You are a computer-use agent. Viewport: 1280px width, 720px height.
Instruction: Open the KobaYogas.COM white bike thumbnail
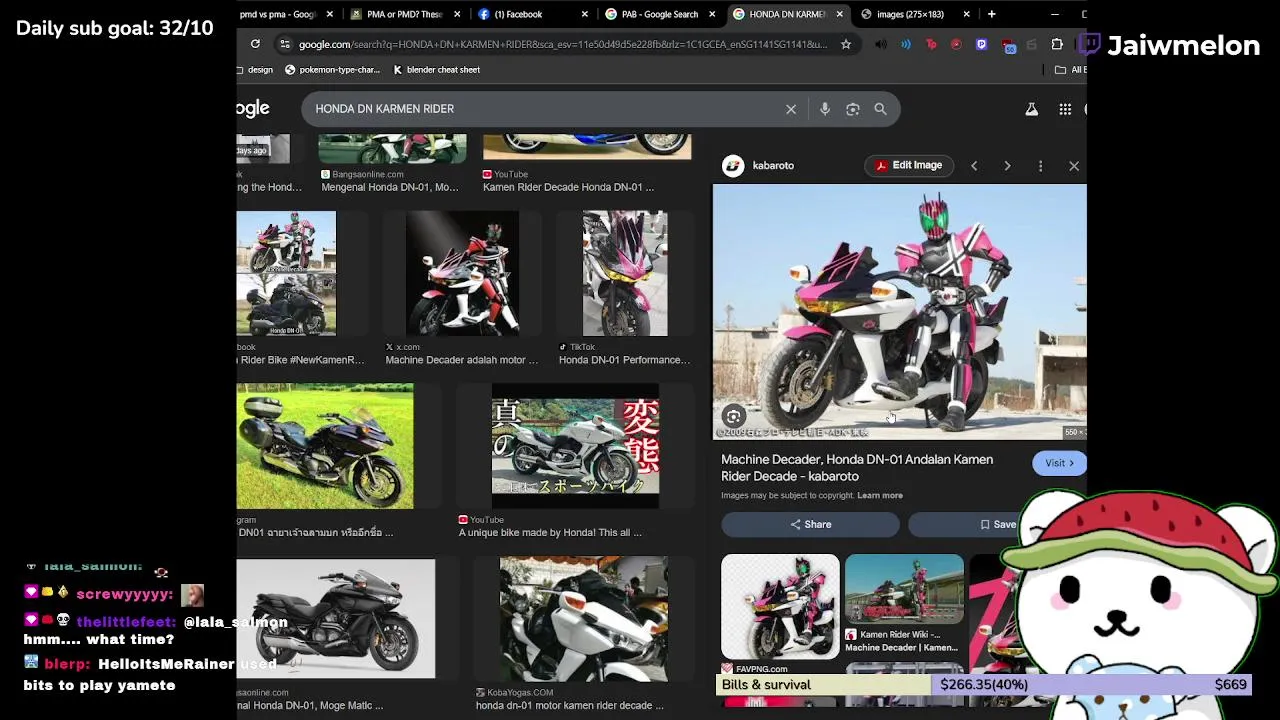pyautogui.click(x=584, y=619)
